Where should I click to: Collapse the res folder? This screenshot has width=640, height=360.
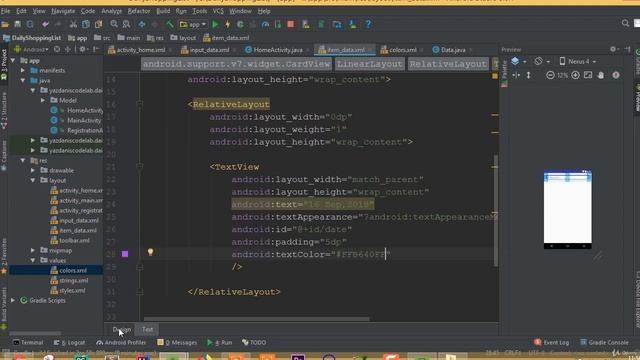point(23,160)
